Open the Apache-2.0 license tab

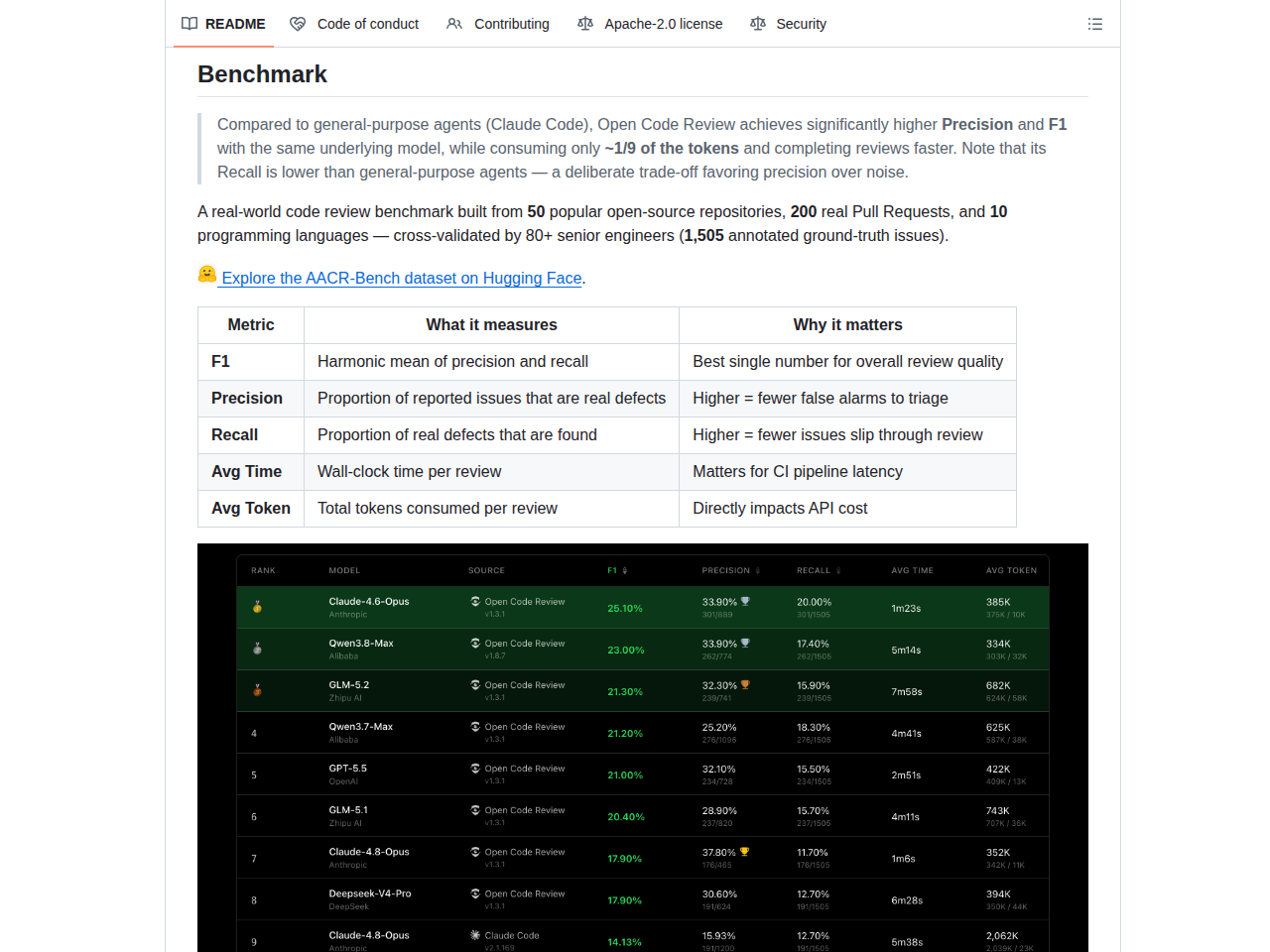pos(650,24)
